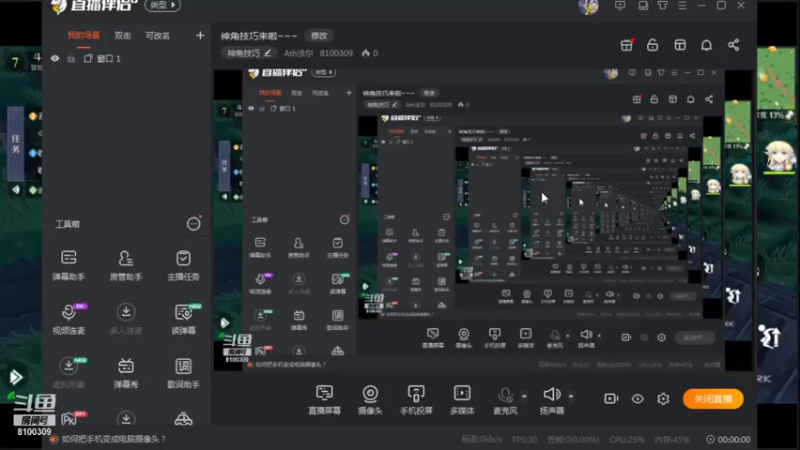
Task: Click the record video icon in bottom bar
Action: 611,398
